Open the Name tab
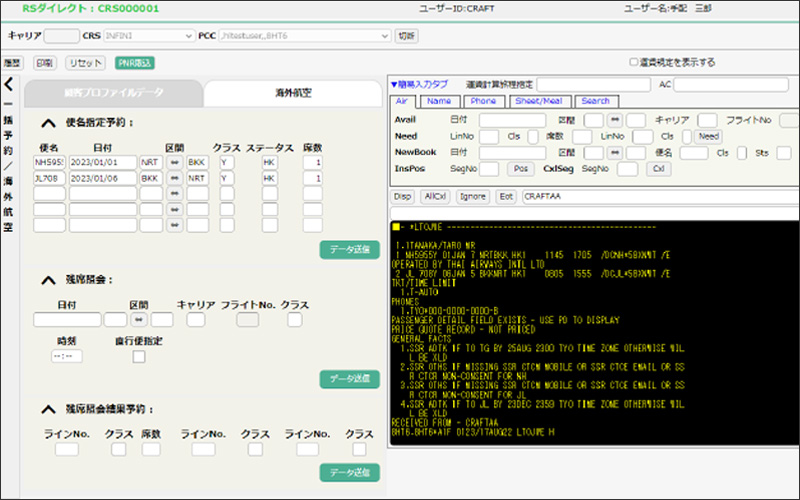Screen dimensions: 800x500 (x=439, y=101)
